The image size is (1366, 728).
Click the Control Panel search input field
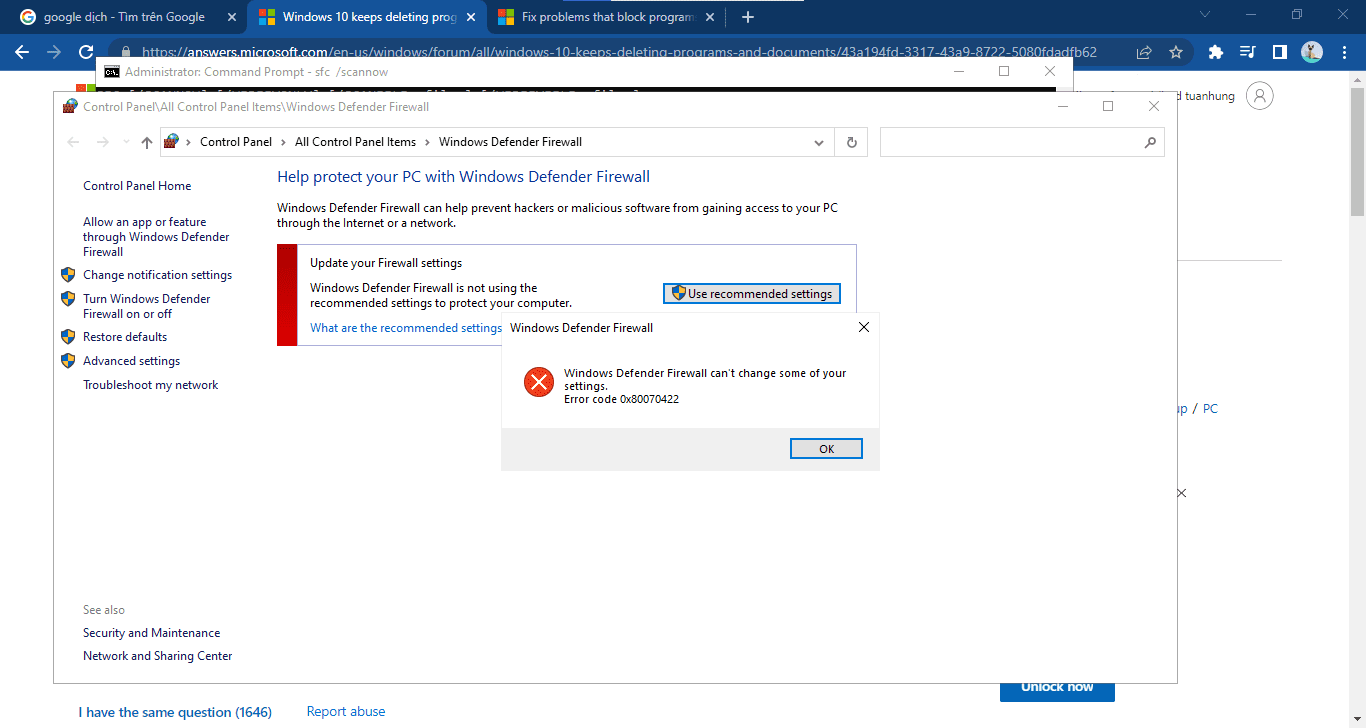tap(1010, 142)
